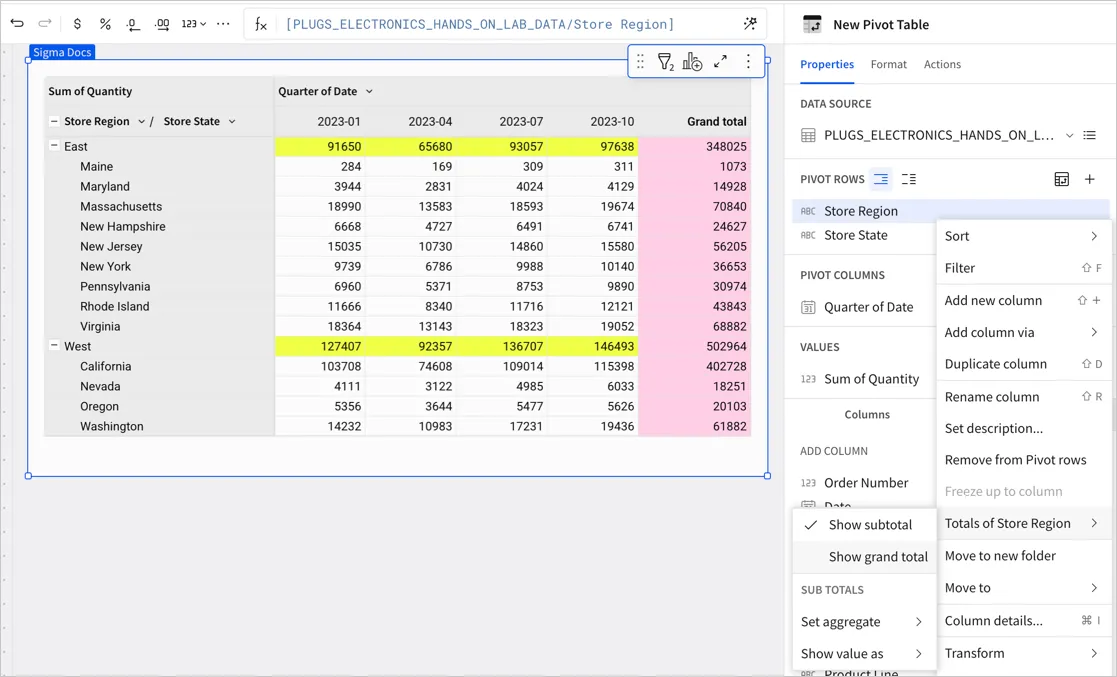This screenshot has width=1117, height=677.
Task: Click the add child chart icon
Action: (x=692, y=62)
